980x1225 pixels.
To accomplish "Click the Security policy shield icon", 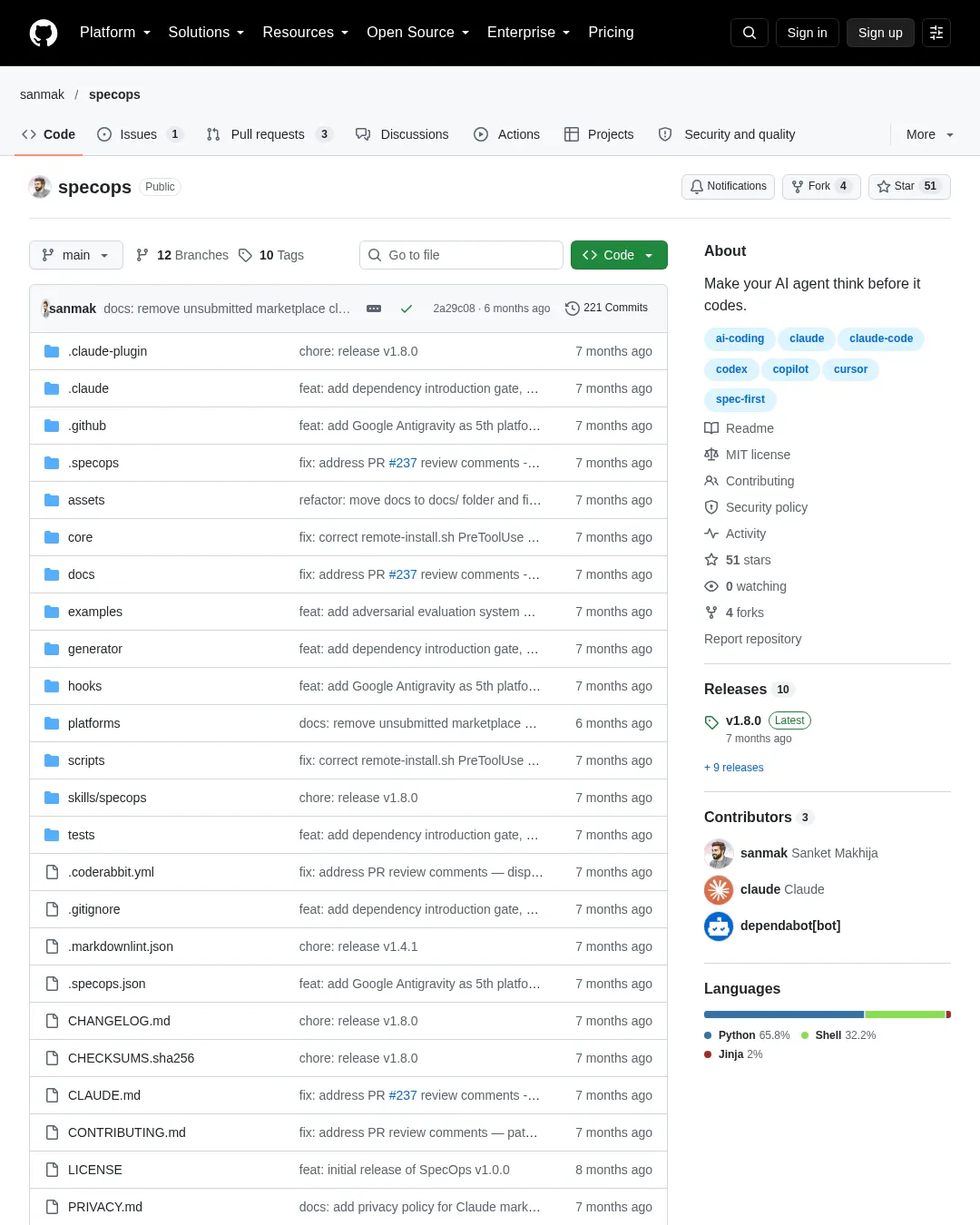I will click(711, 507).
